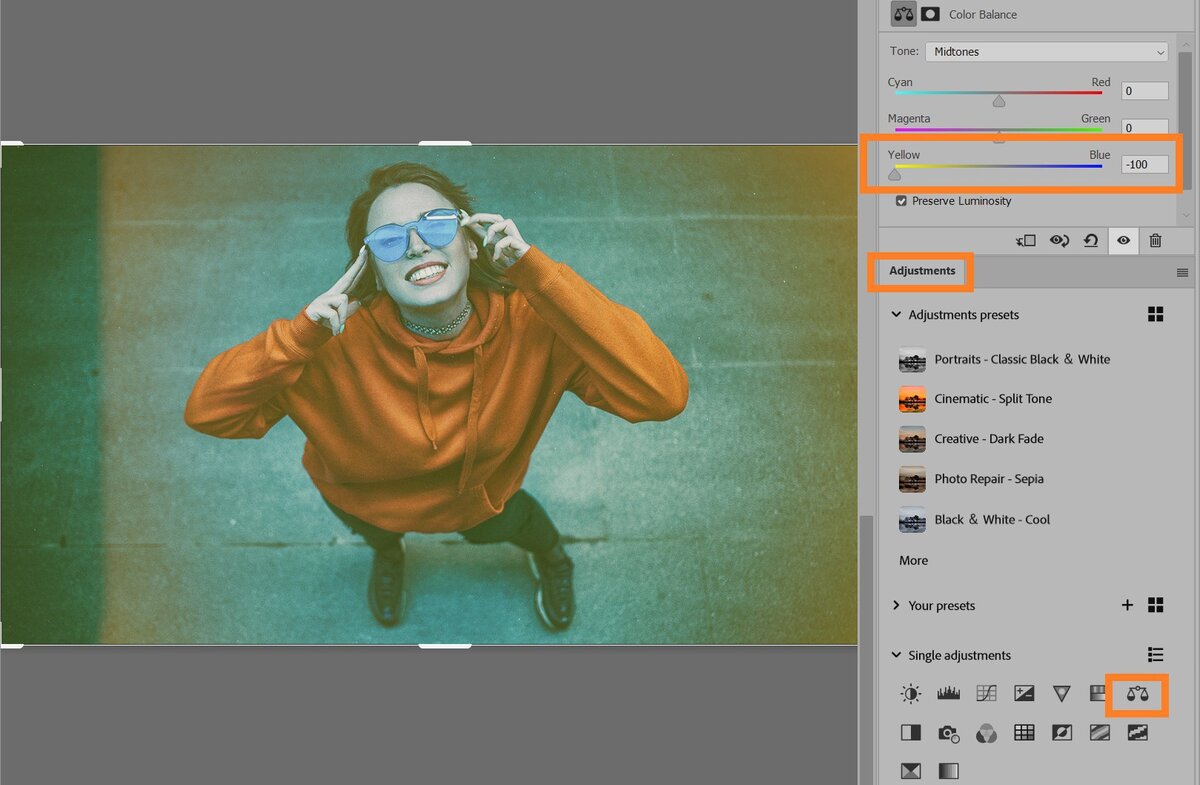
Task: Select the Adjustments panel tab
Action: [922, 271]
